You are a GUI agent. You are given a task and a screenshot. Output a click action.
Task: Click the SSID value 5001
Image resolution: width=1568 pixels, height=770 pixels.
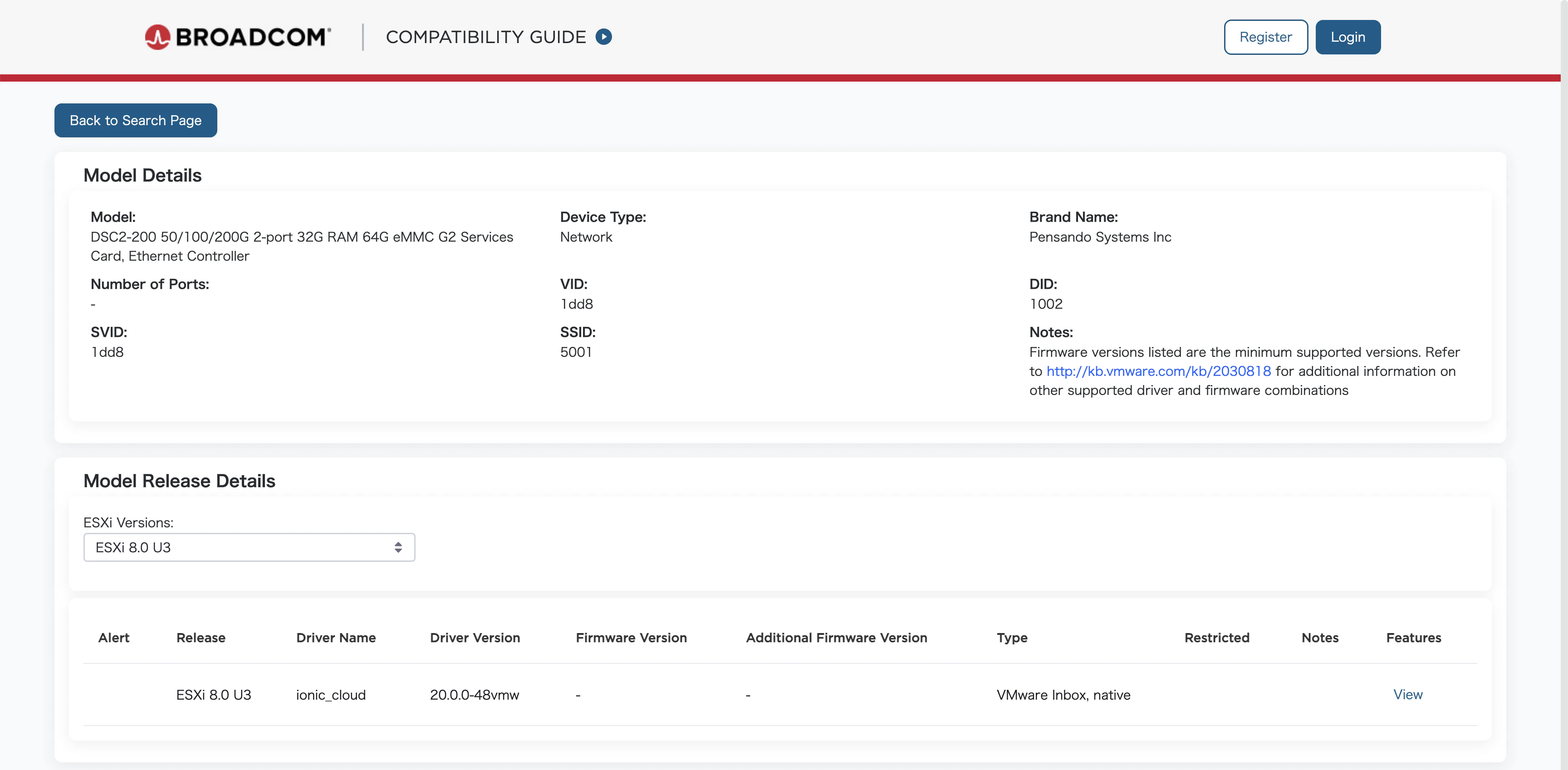pyautogui.click(x=576, y=351)
